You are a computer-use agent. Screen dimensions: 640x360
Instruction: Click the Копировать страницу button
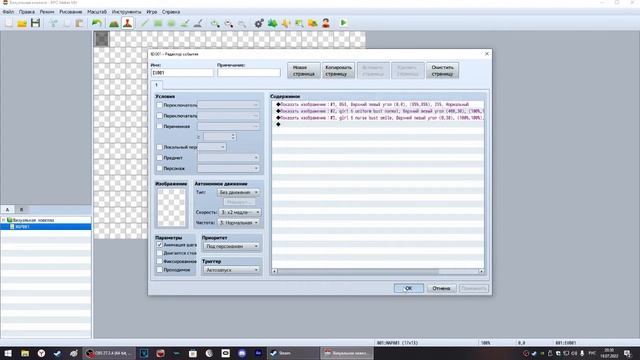[338, 71]
